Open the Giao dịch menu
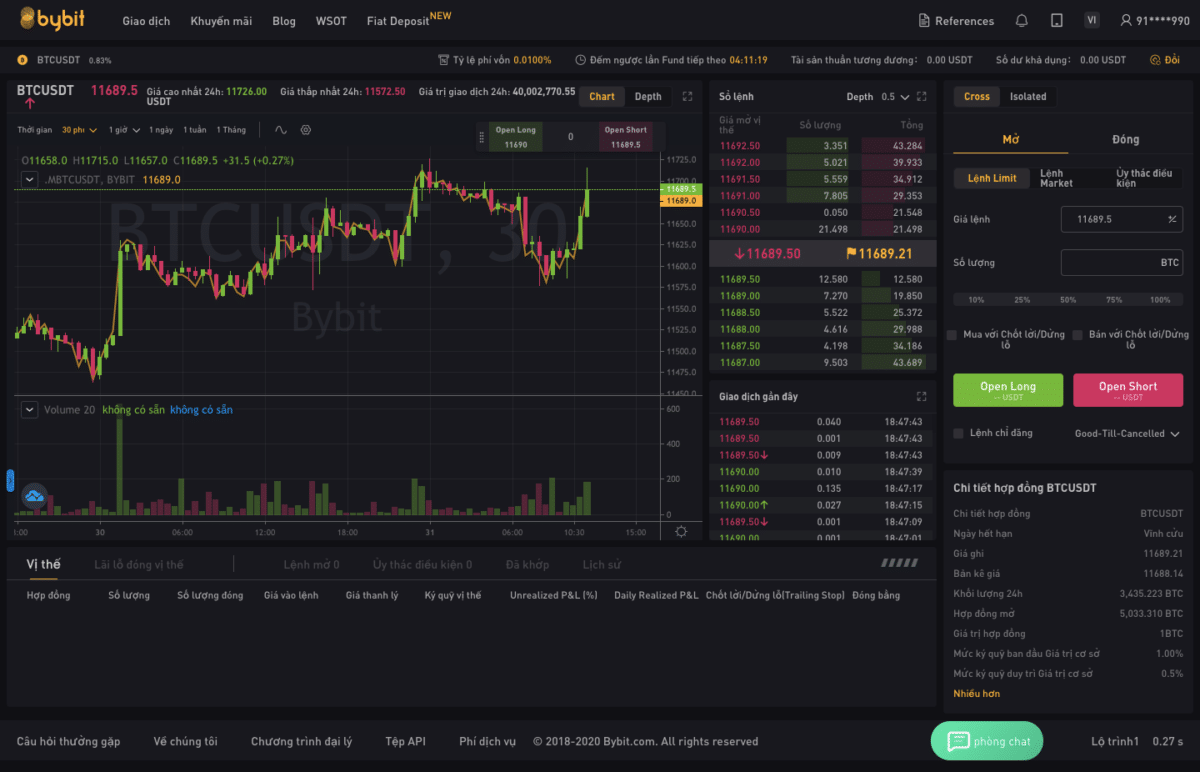 146,21
